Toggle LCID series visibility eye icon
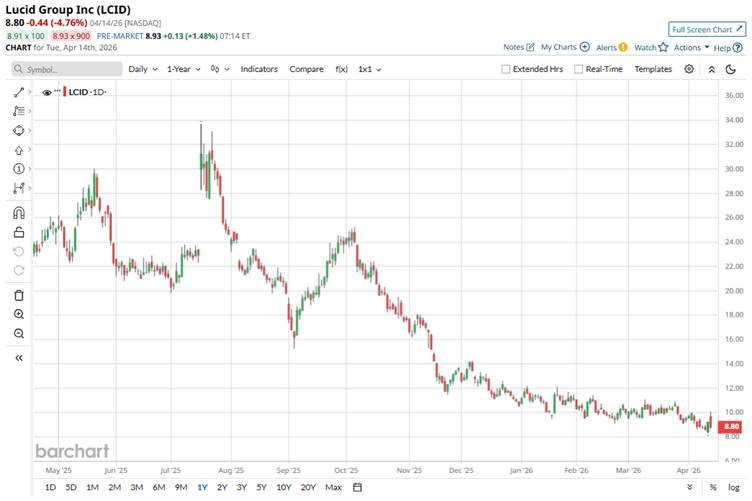This screenshot has height=501, width=752. 47,92
